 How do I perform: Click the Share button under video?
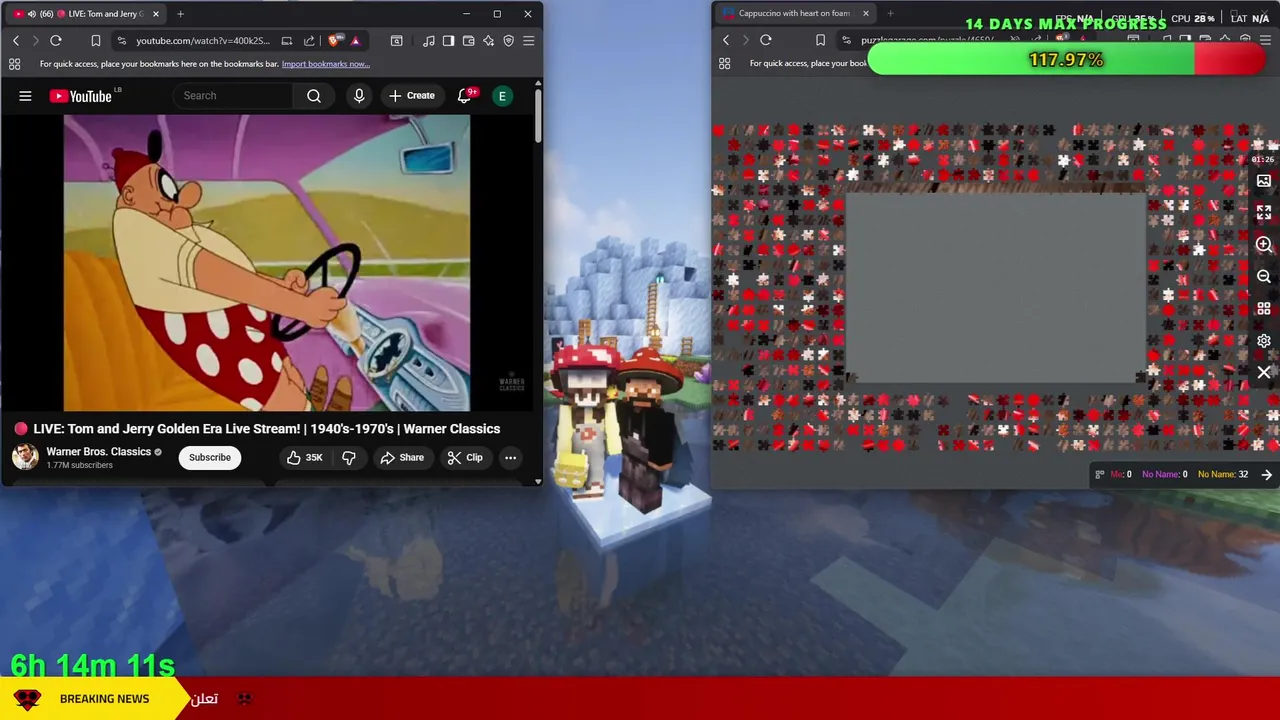[x=402, y=458]
